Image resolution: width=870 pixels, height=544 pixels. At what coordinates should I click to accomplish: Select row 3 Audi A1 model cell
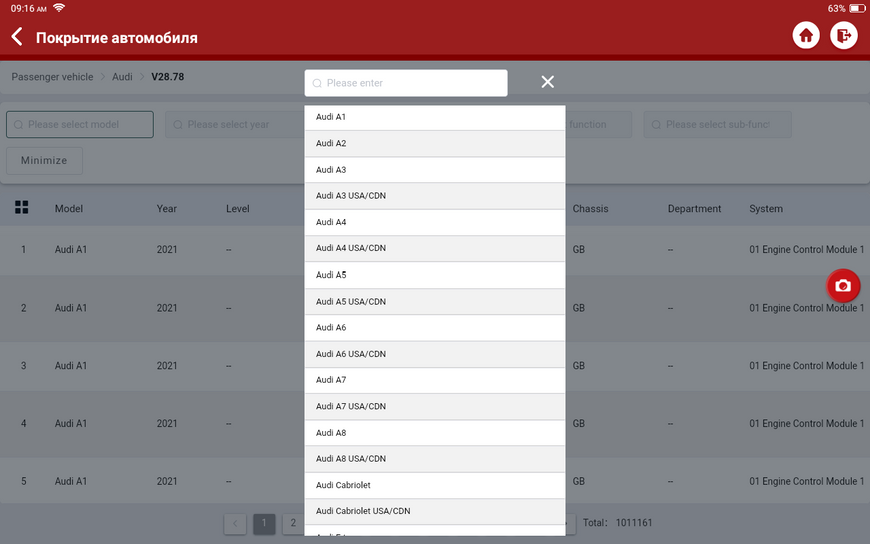[70, 366]
